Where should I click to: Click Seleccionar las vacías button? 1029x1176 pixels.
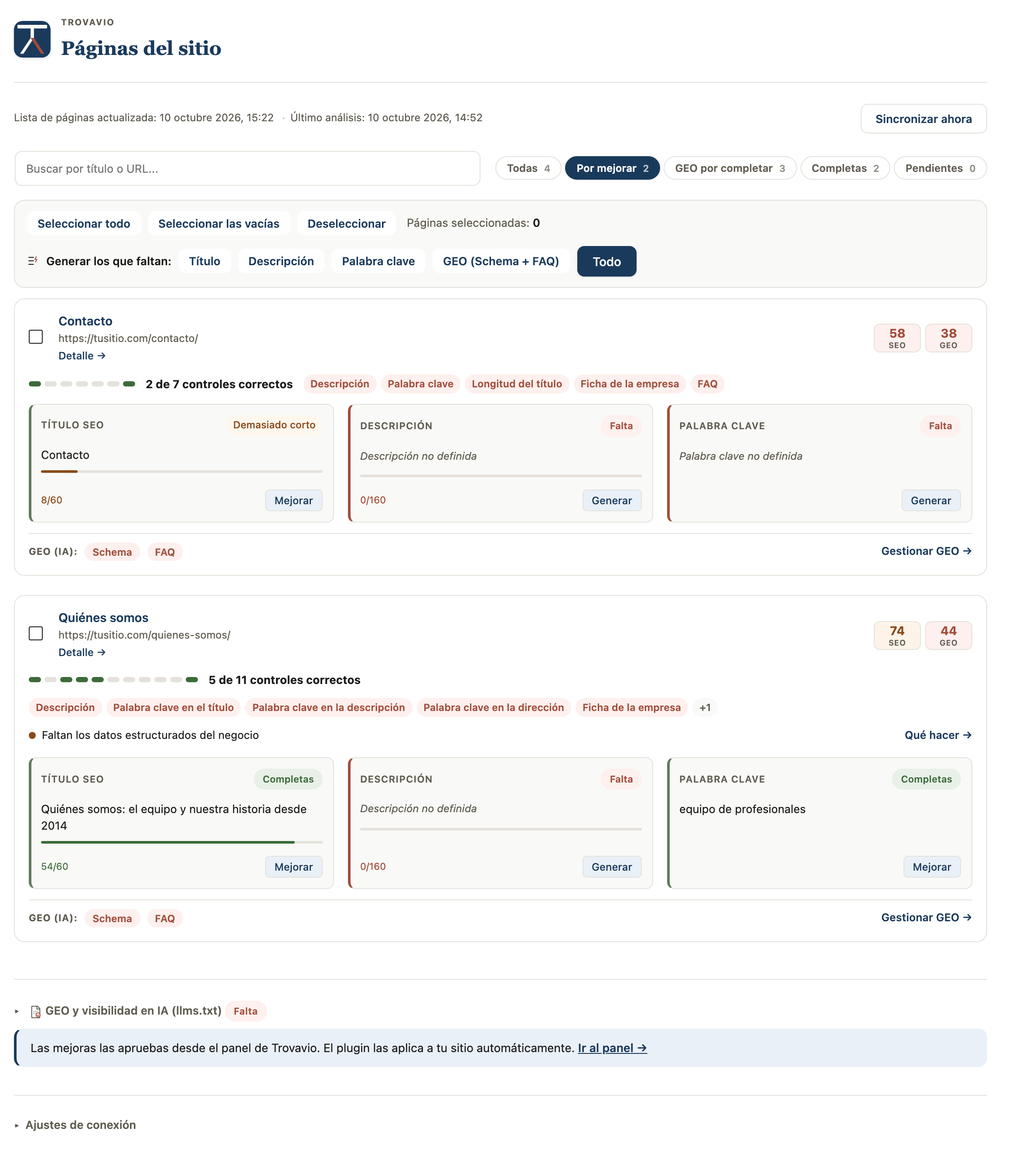pos(219,223)
